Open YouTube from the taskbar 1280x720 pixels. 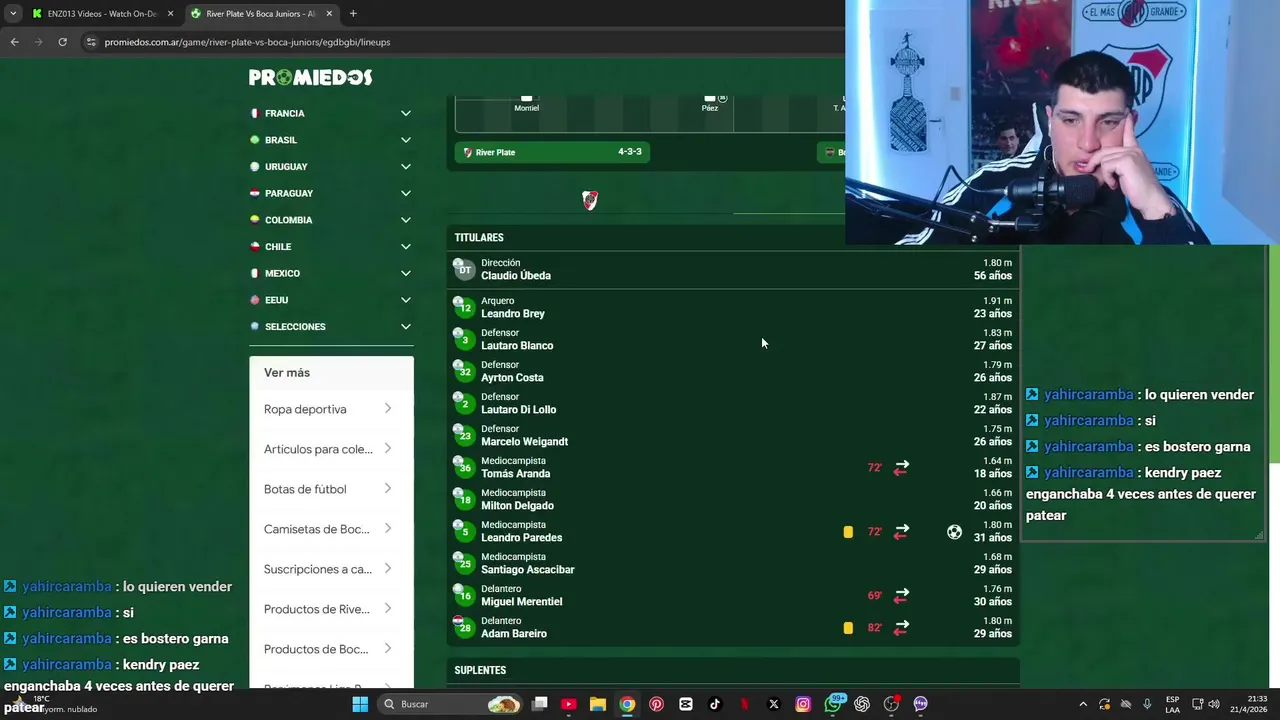pyautogui.click(x=569, y=704)
